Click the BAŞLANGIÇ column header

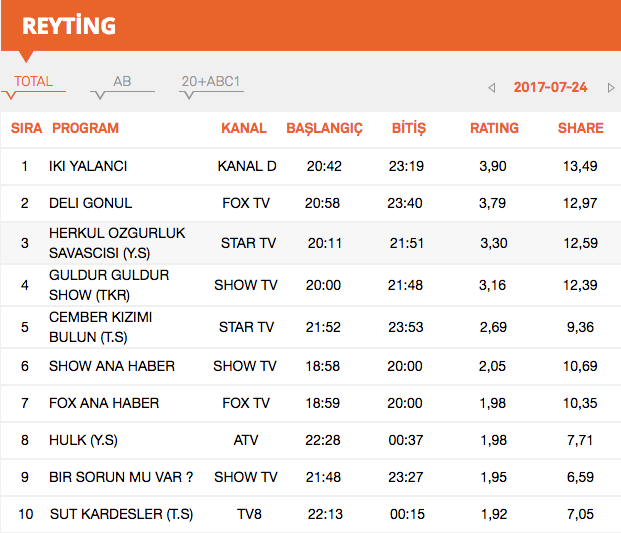[x=324, y=128]
